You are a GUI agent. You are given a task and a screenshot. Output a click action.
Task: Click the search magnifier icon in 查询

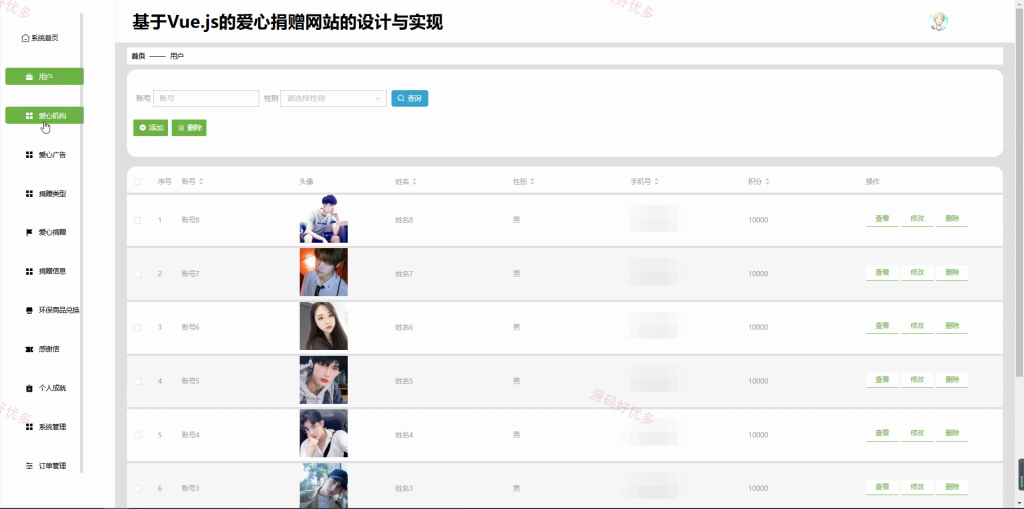tap(401, 99)
